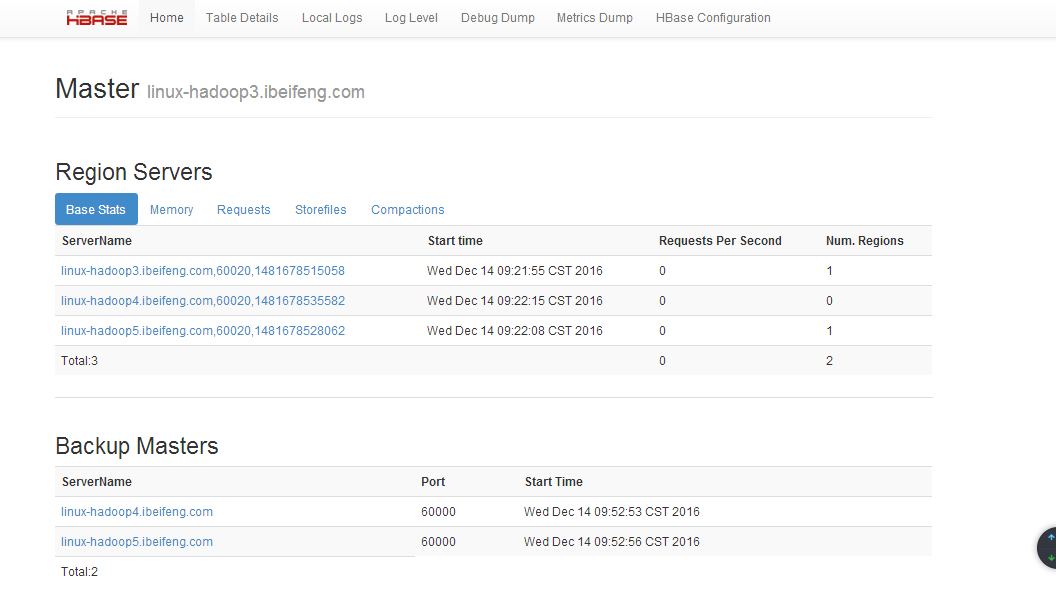This screenshot has width=1056, height=589.
Task: Click port 60000 in linux-hadoop5 backup row
Action: coord(438,542)
